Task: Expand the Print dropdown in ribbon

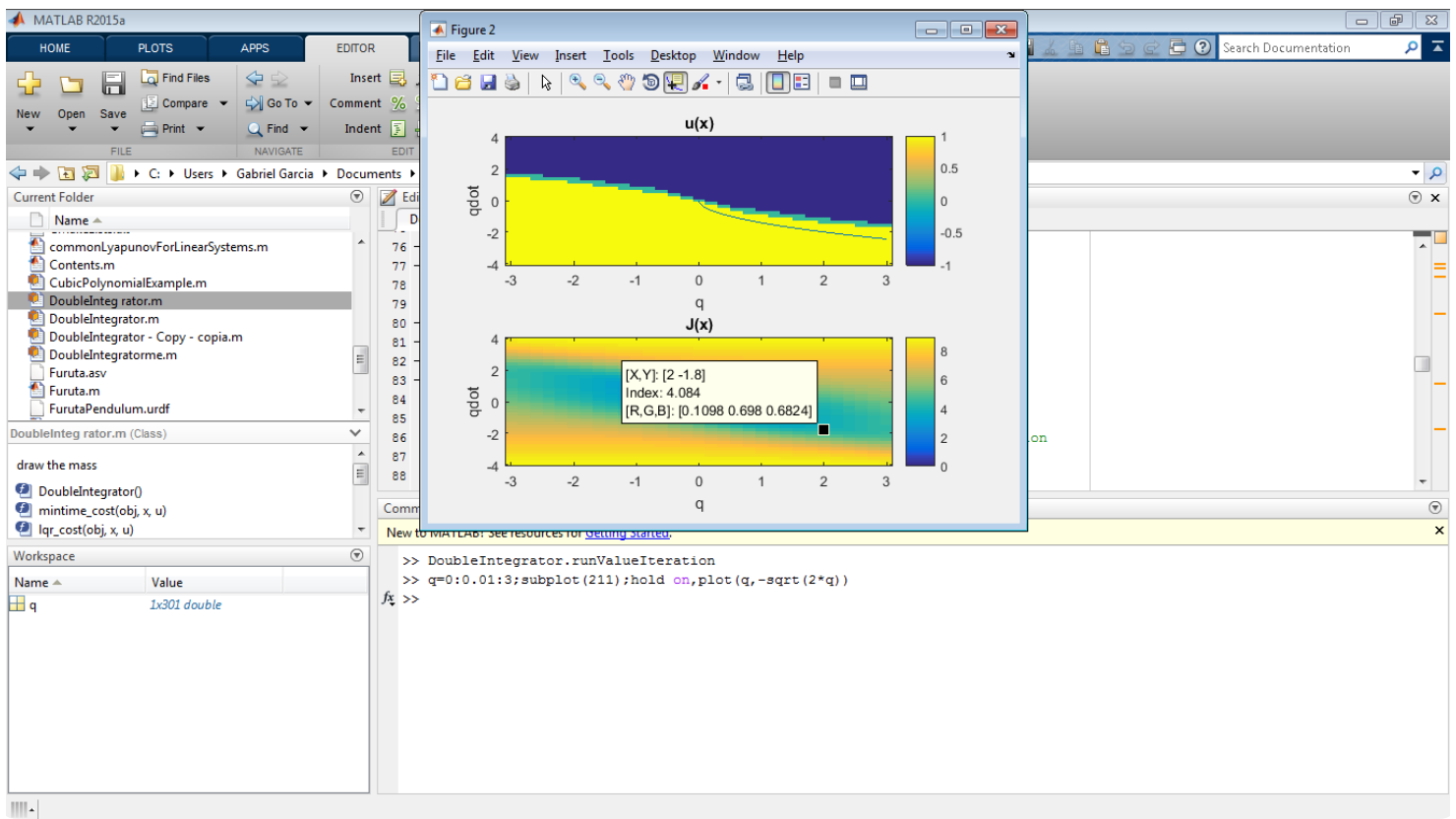Action: (201, 129)
